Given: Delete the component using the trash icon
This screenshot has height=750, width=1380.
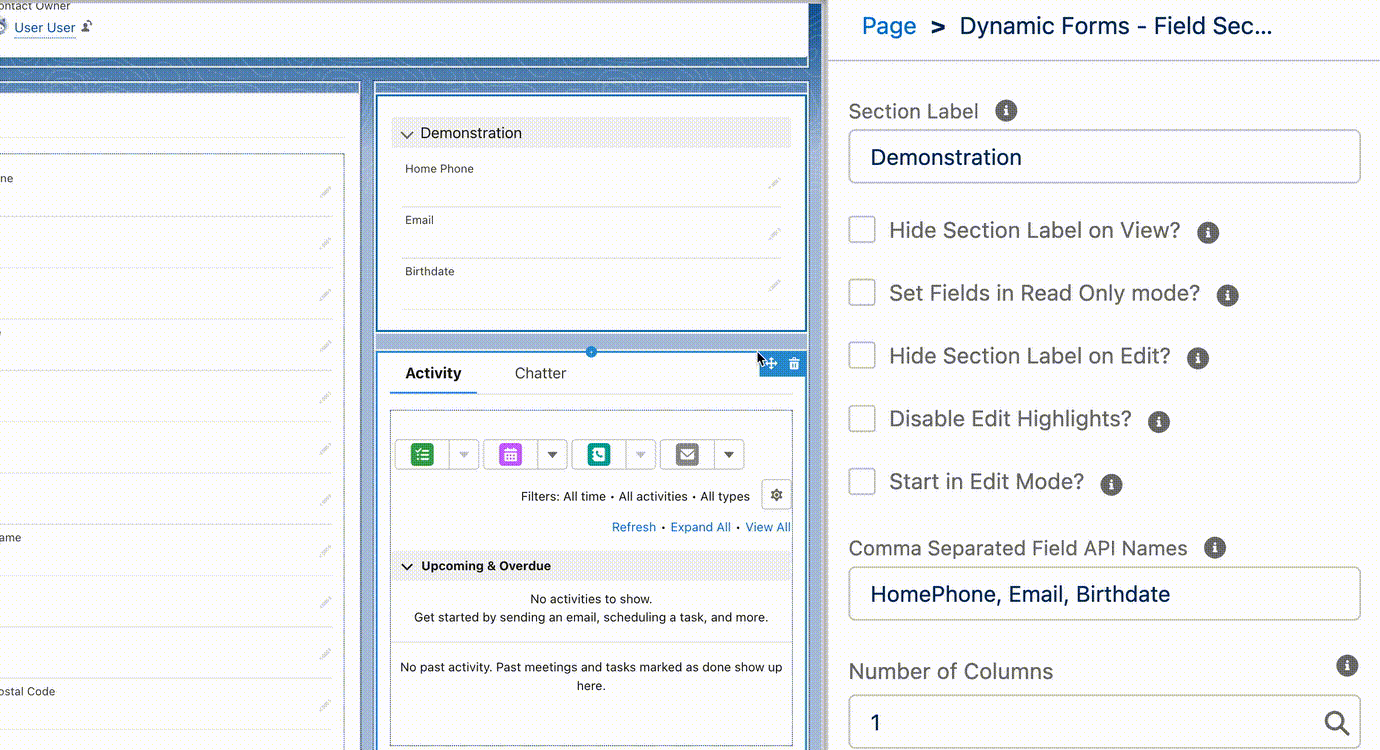Looking at the screenshot, I should tap(793, 363).
